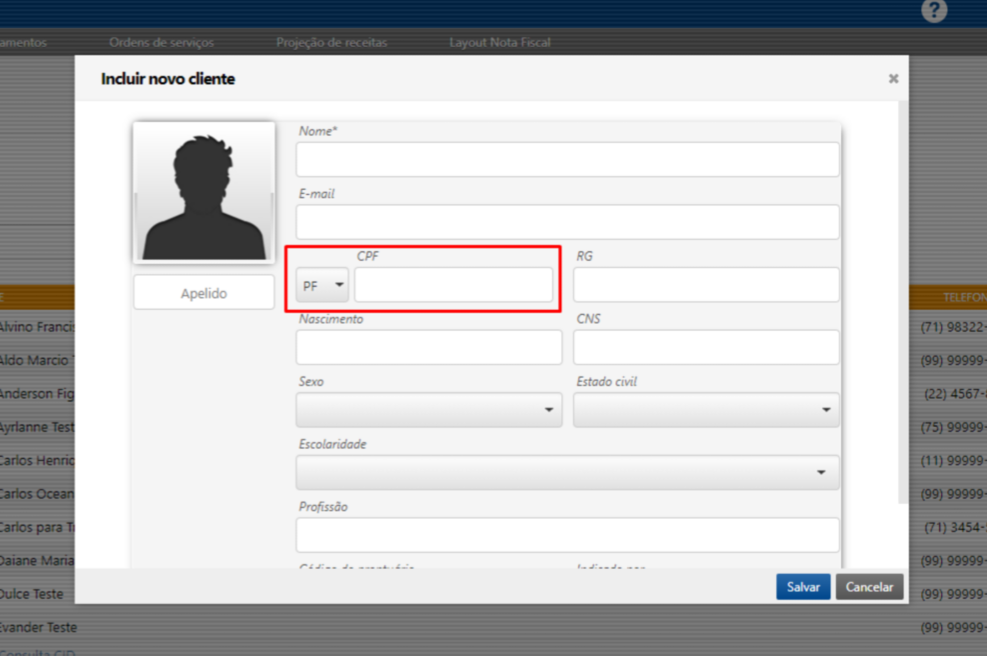Click the RG input field
987x656 pixels.
coord(706,285)
